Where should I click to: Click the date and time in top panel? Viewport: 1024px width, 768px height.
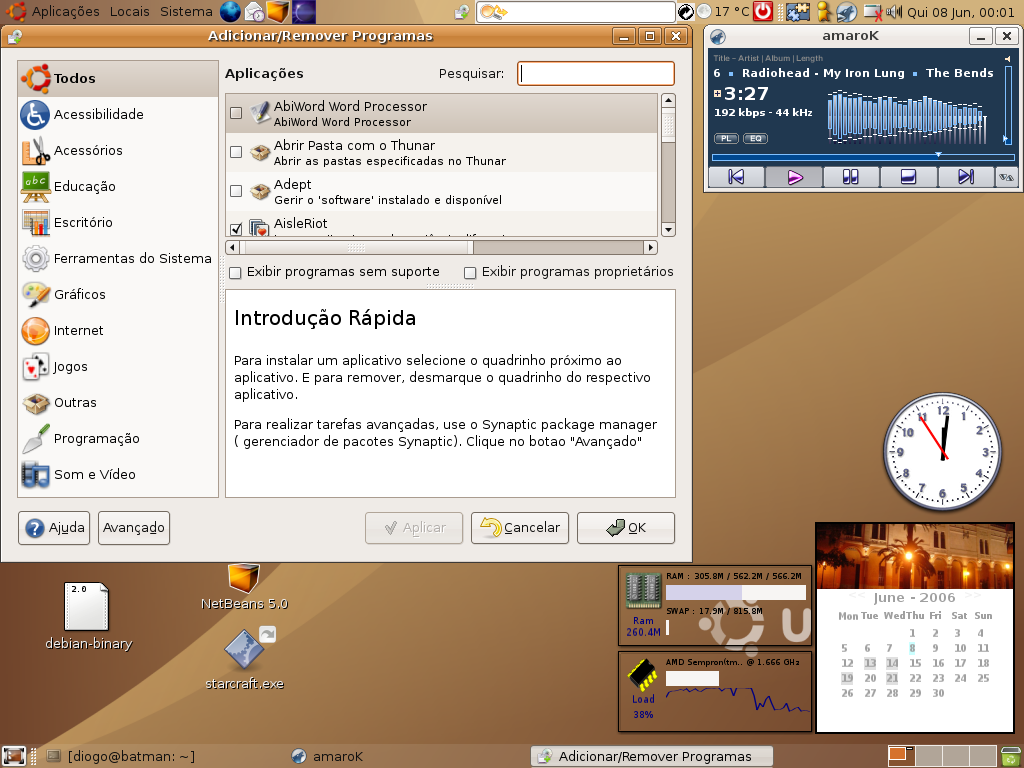(961, 11)
